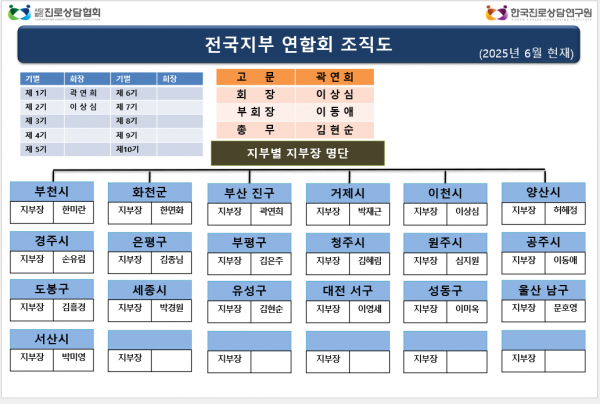Viewport: 600px width, 404px height.
Task: Click the '회 장' label cell
Action: click(x=256, y=94)
